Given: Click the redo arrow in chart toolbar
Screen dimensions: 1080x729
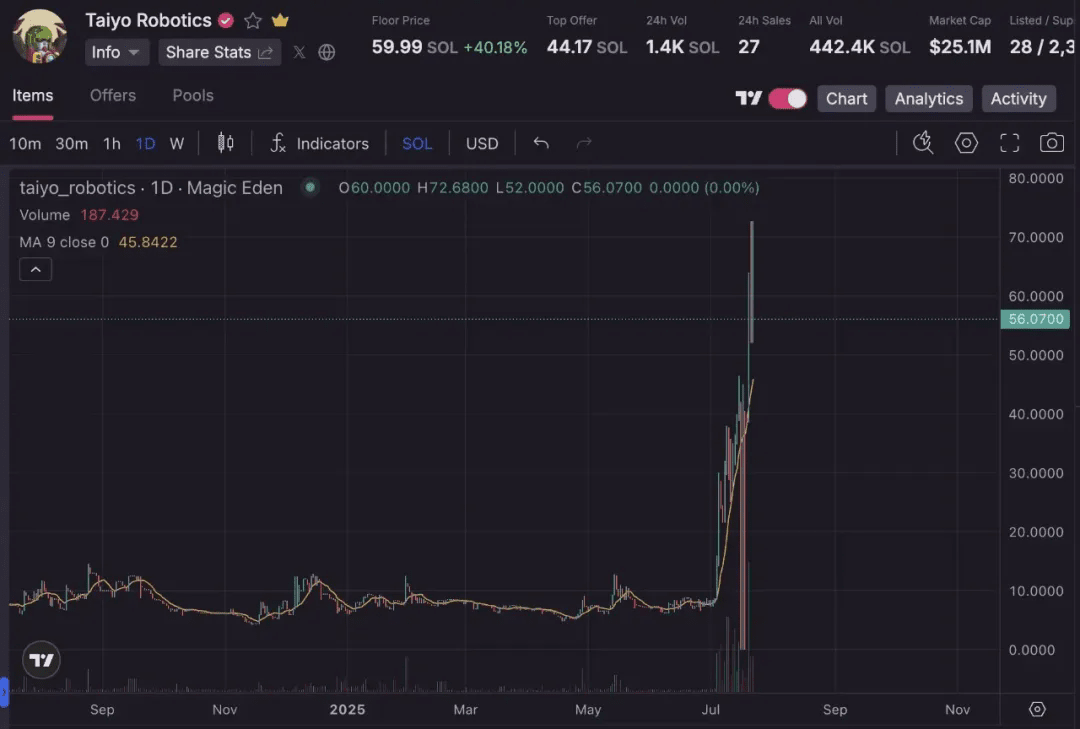Looking at the screenshot, I should (x=583, y=143).
